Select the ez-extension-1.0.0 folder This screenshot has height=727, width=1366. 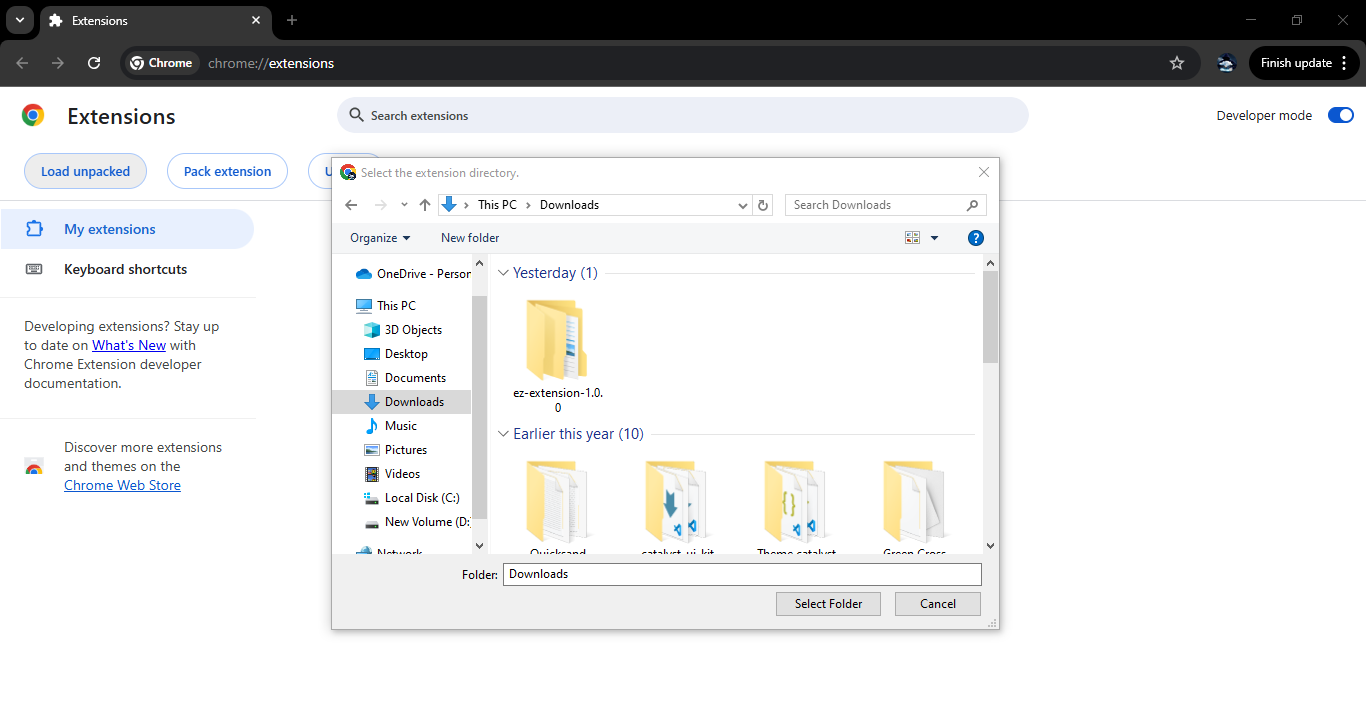pos(557,350)
